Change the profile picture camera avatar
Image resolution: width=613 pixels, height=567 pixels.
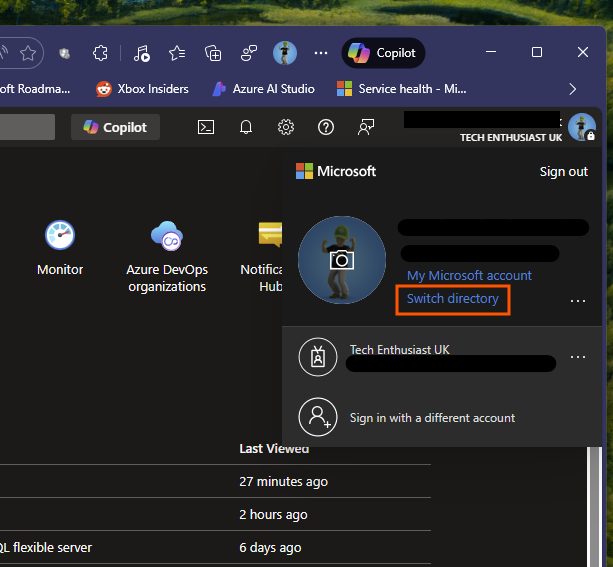tap(342, 260)
